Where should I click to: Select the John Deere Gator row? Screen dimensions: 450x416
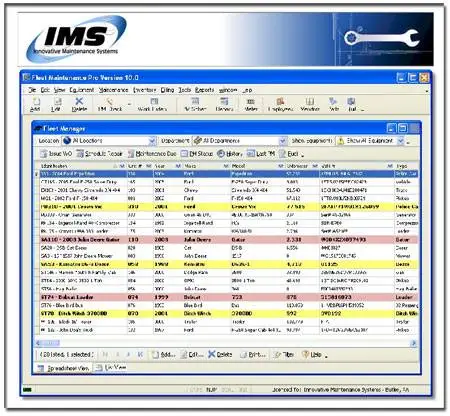[229, 240]
